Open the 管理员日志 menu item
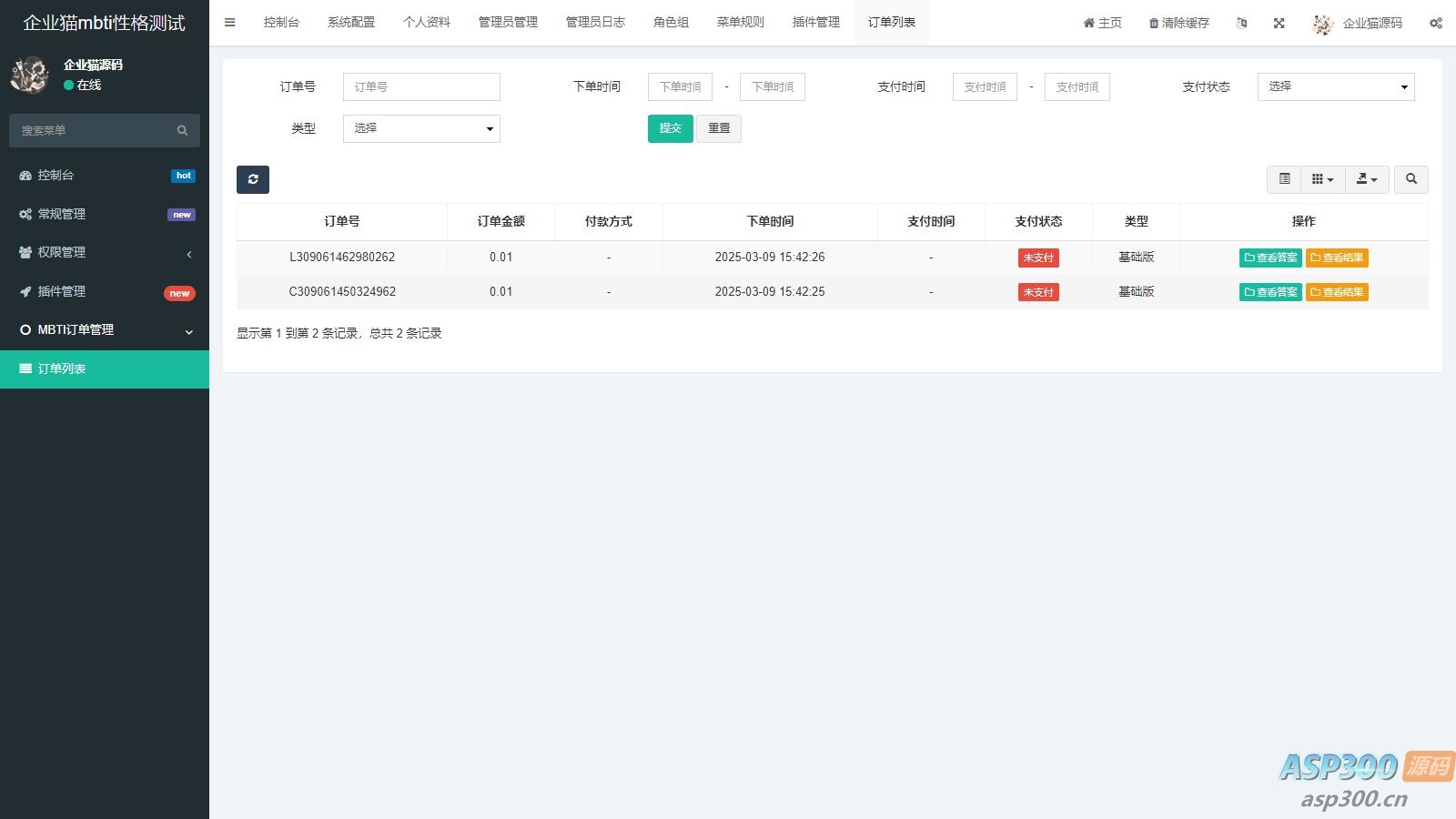Screen dimensions: 1456x819 coord(594,22)
